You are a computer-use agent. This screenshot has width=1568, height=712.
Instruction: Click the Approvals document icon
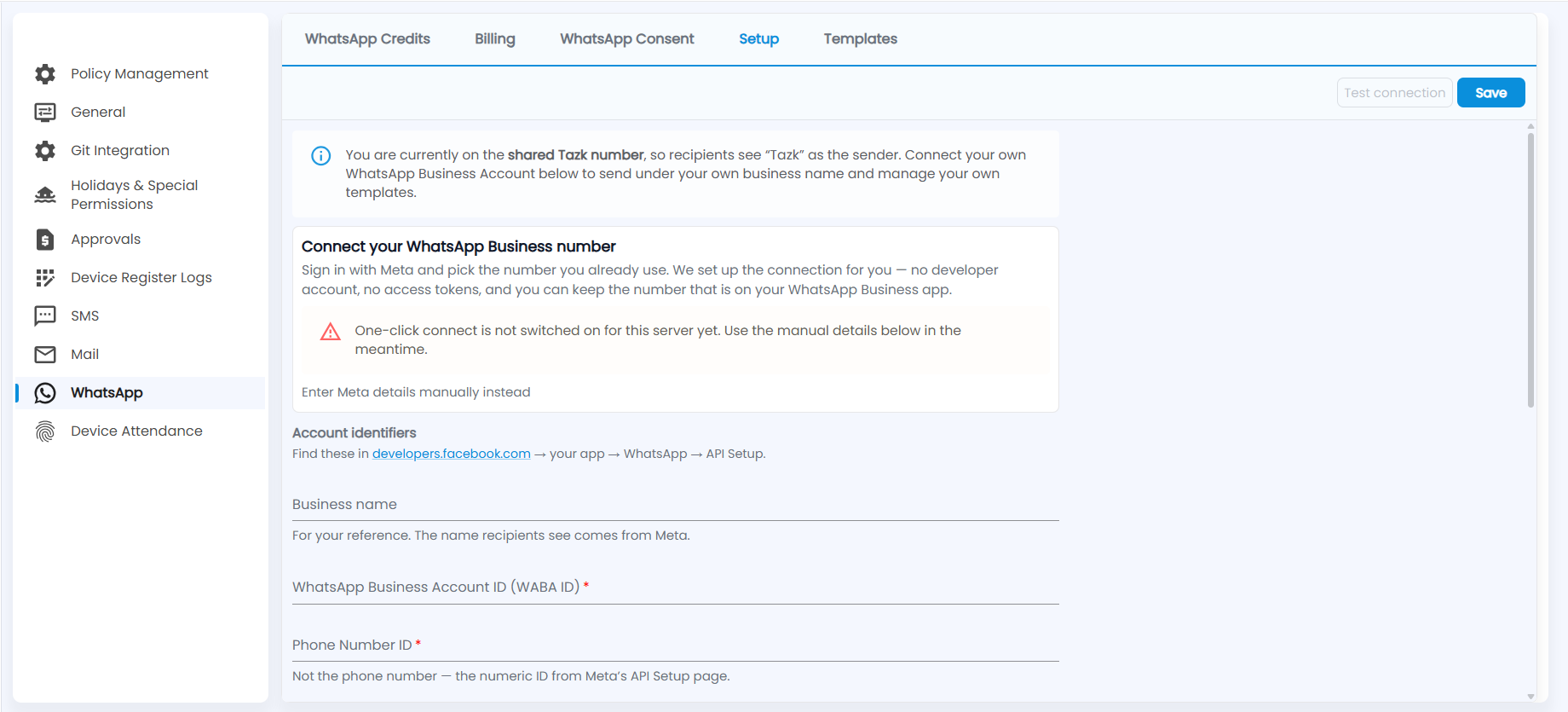(45, 240)
